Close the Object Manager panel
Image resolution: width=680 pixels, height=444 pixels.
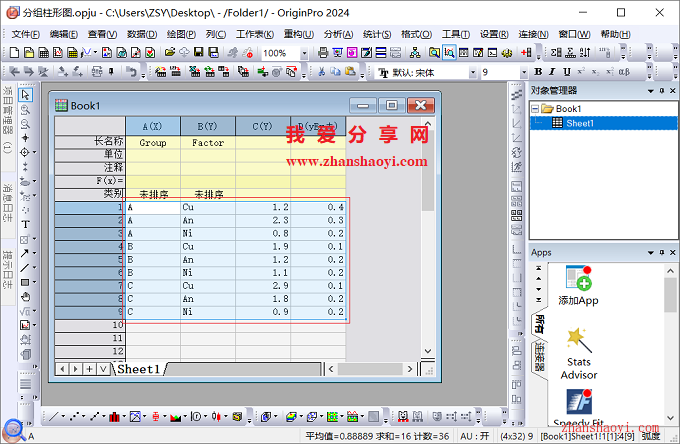point(673,91)
